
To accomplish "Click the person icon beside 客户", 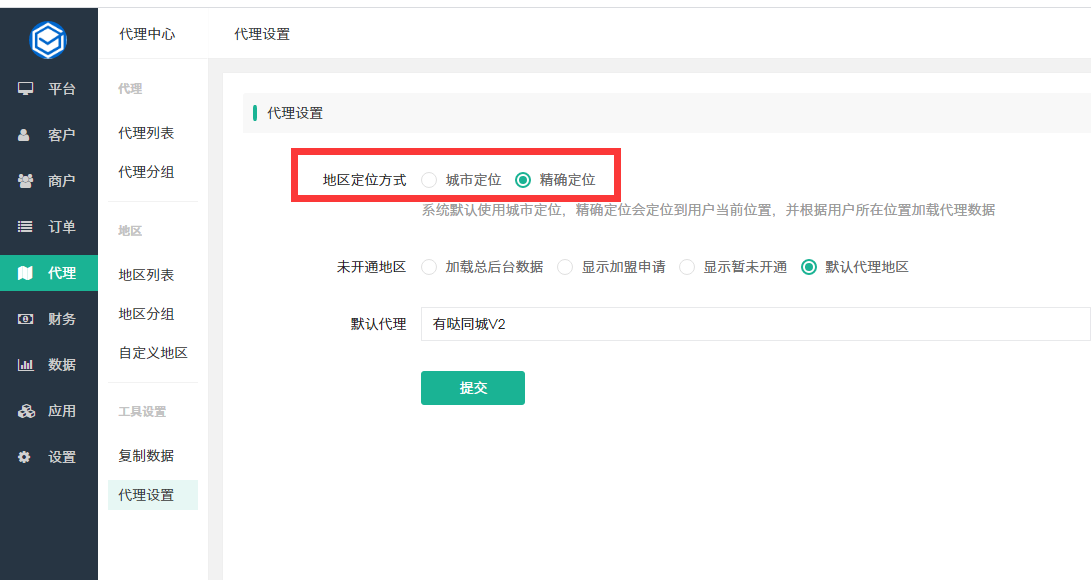I will (24, 135).
